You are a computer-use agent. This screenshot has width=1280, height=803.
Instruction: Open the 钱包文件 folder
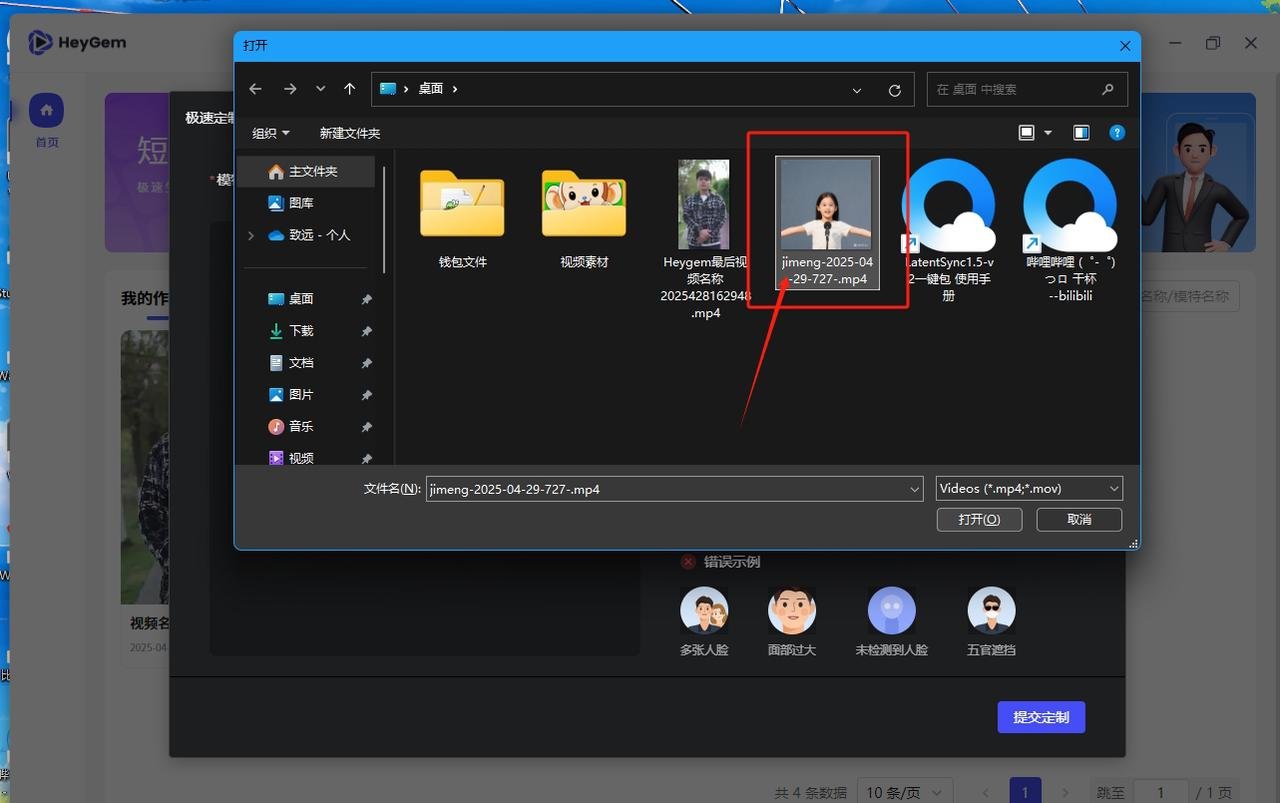pyautogui.click(x=462, y=205)
